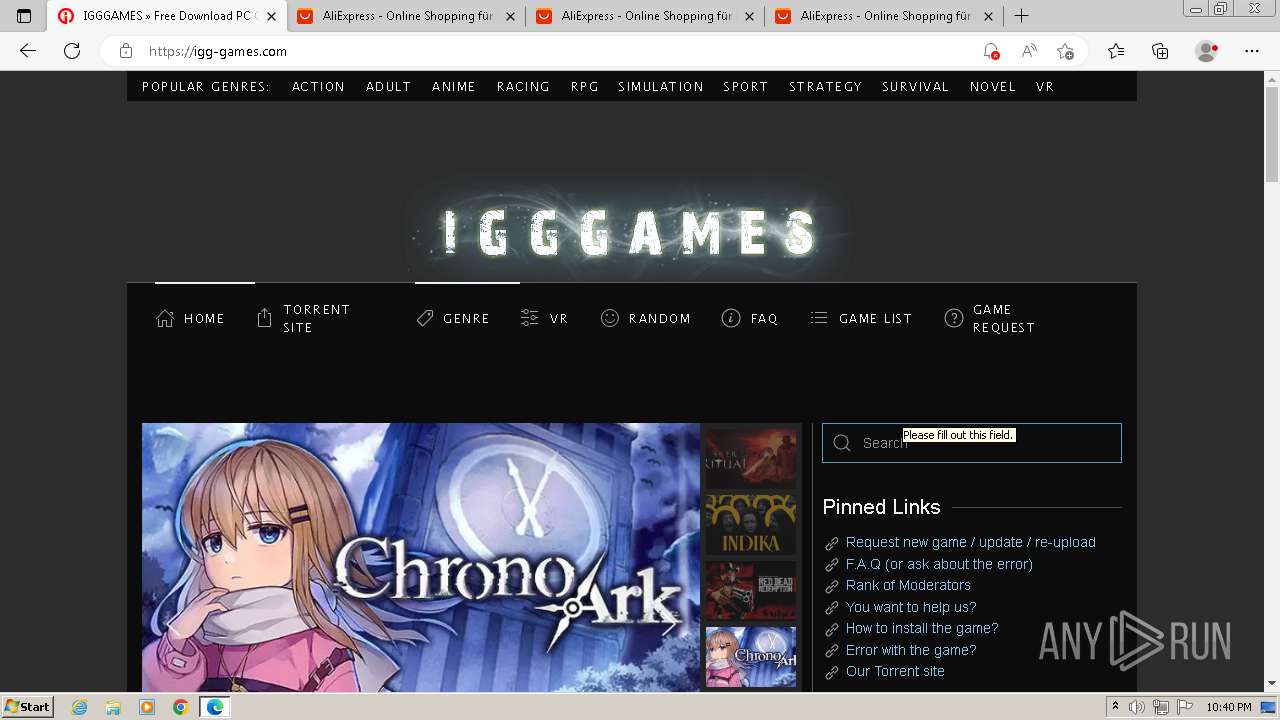Add page to favorites star-plus icon
This screenshot has height=720, width=1280.
pos(1066,51)
